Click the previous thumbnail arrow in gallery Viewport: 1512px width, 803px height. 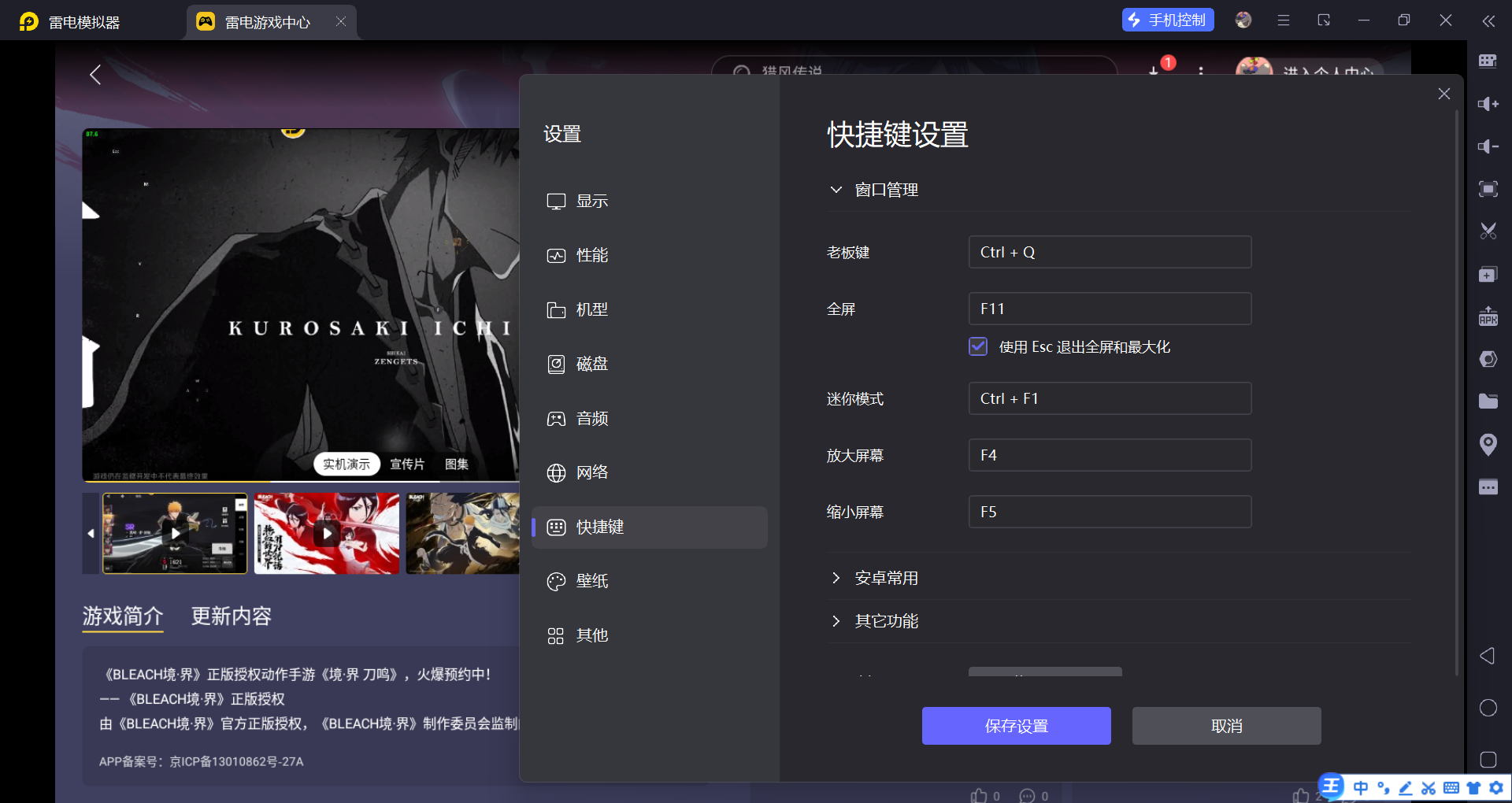(x=91, y=533)
